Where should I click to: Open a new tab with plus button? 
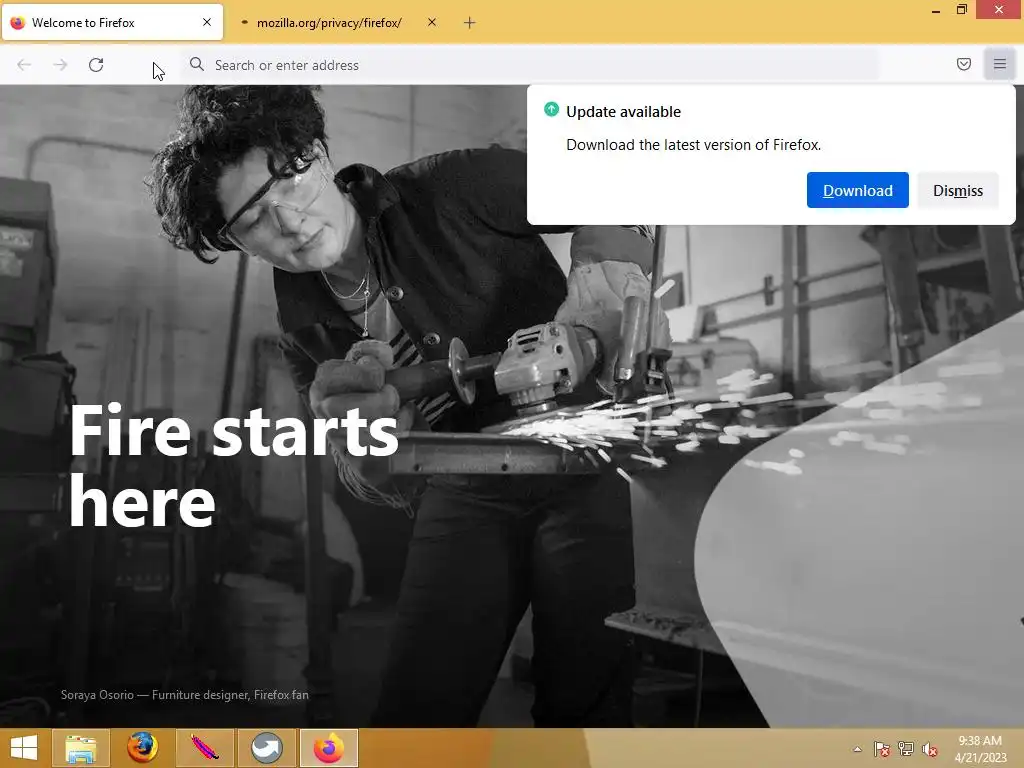(x=470, y=23)
